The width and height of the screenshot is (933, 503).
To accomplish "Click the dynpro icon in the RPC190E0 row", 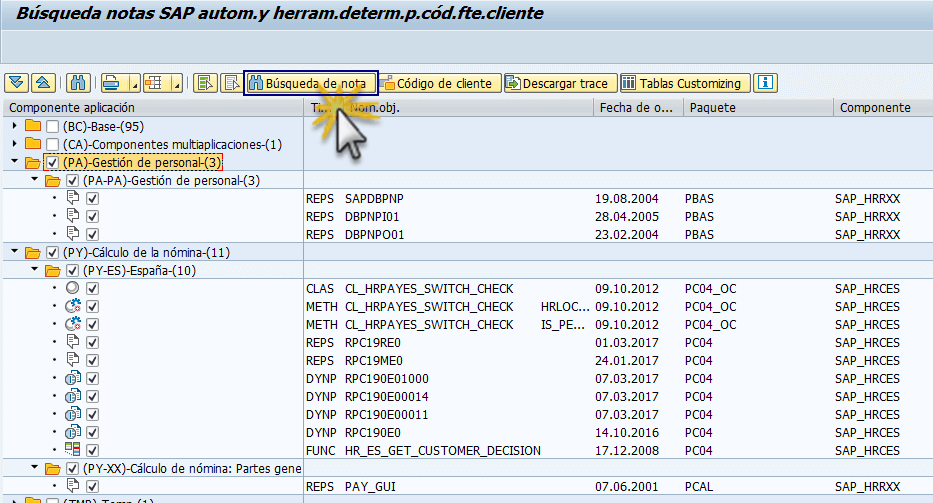I will click(x=73, y=432).
